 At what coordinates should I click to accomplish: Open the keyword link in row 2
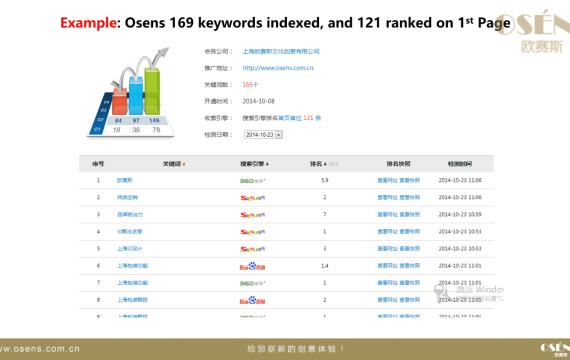(127, 197)
